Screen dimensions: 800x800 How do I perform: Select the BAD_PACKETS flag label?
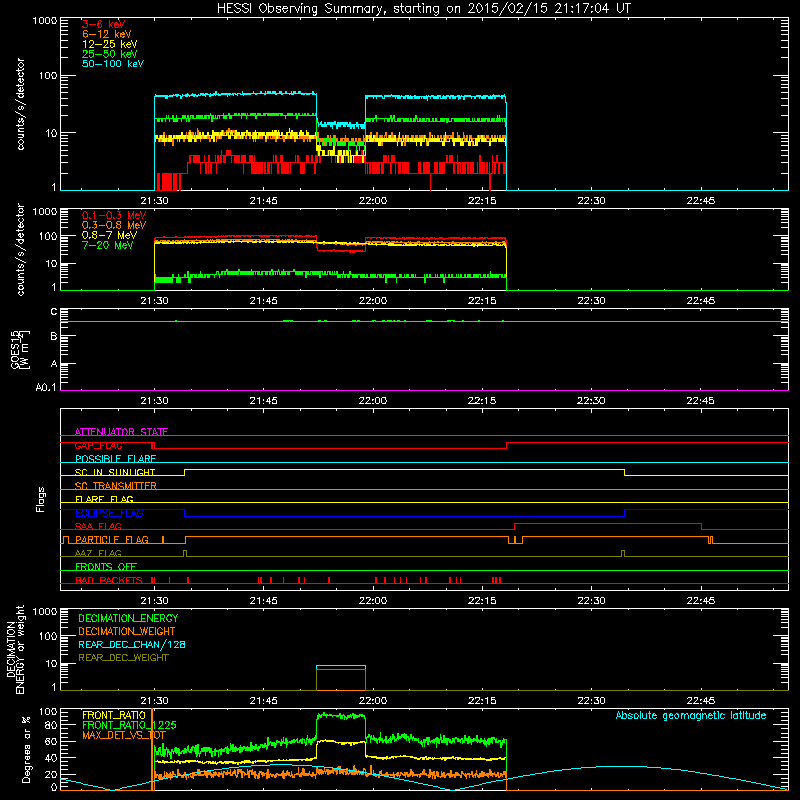pyautogui.click(x=109, y=580)
